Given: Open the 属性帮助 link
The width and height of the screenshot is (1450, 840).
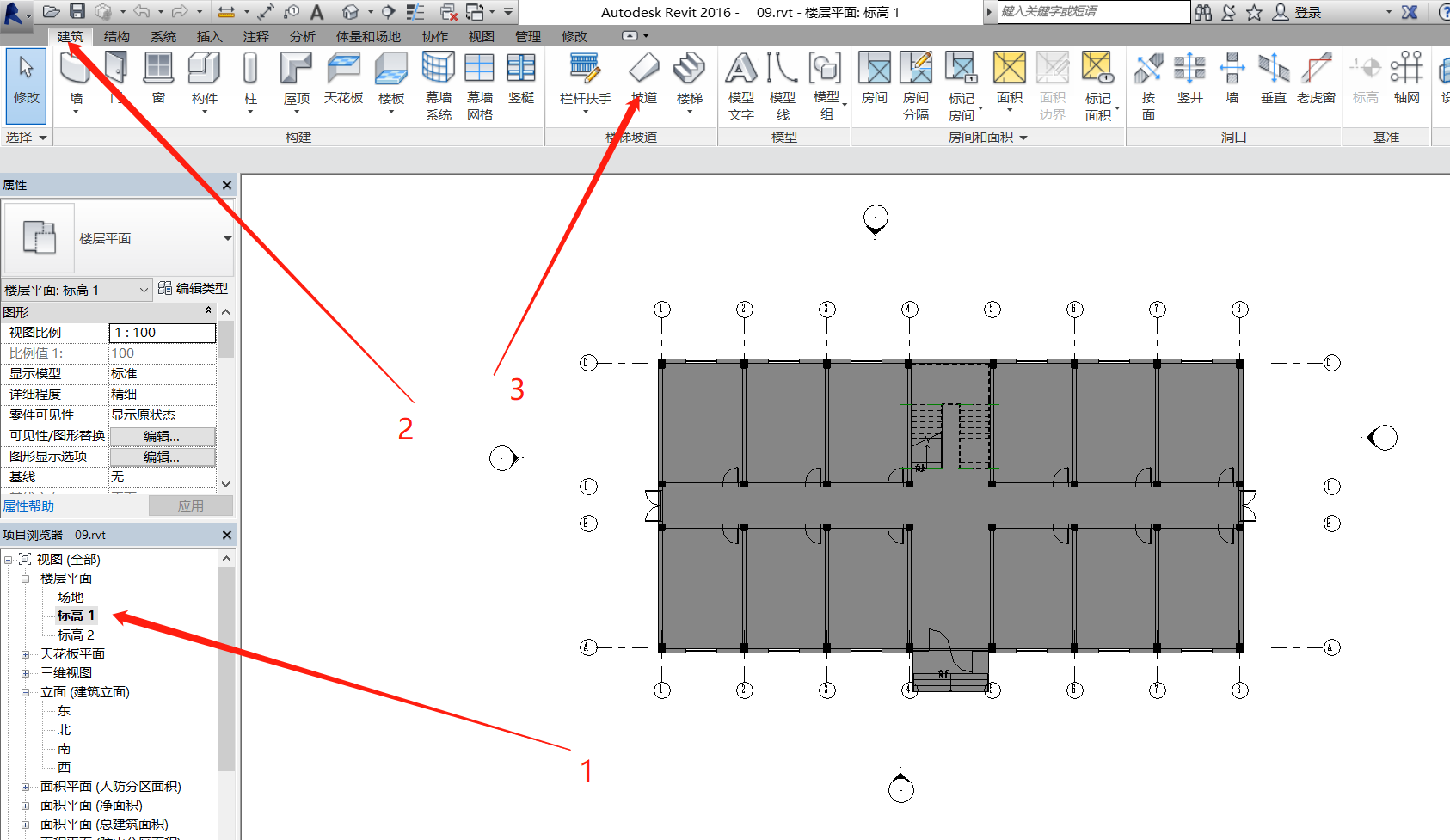Looking at the screenshot, I should click(28, 506).
